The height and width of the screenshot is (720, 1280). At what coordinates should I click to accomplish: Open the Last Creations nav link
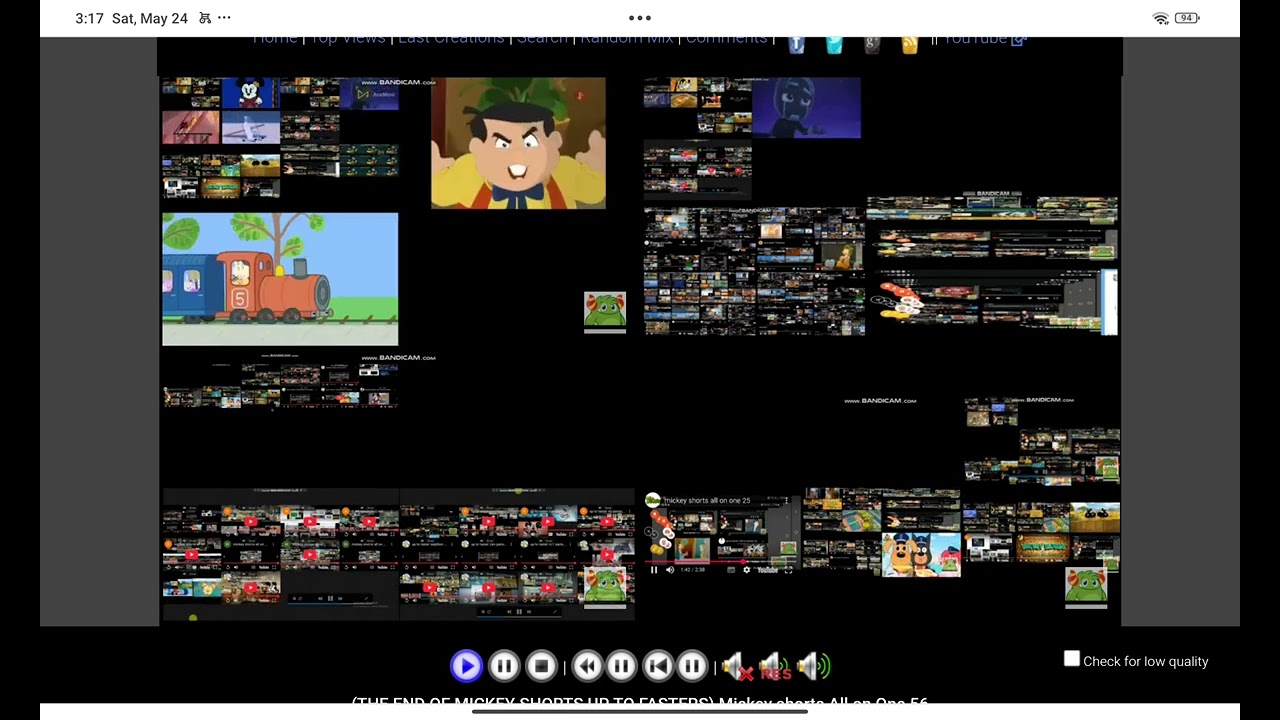(x=451, y=40)
